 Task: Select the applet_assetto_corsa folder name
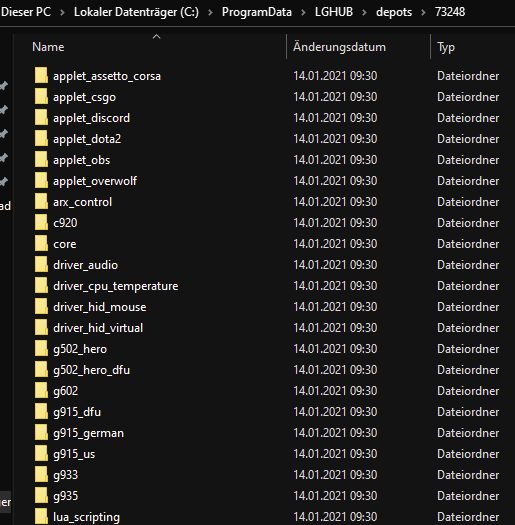pos(107,76)
